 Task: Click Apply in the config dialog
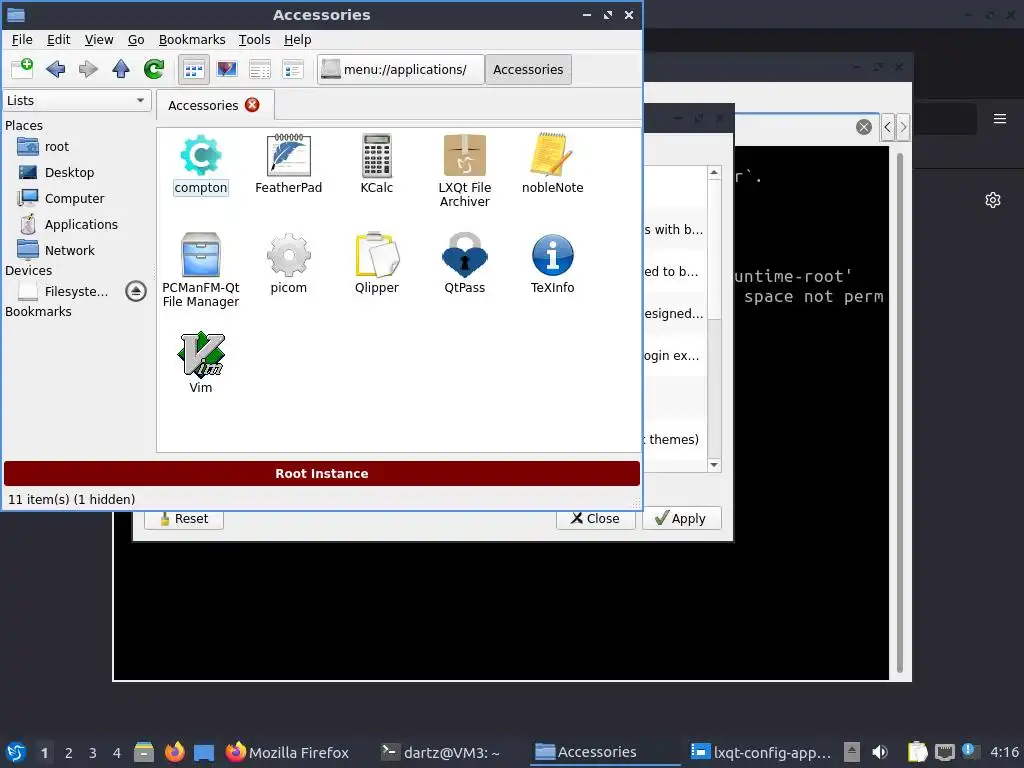[x=681, y=519]
